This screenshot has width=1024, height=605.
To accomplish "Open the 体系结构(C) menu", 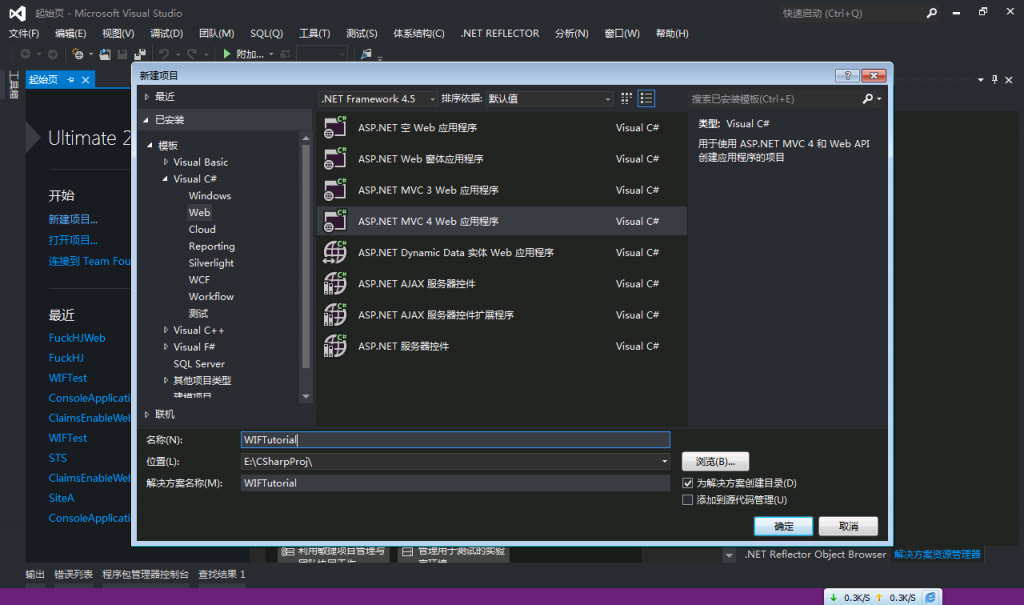I will click(x=419, y=33).
